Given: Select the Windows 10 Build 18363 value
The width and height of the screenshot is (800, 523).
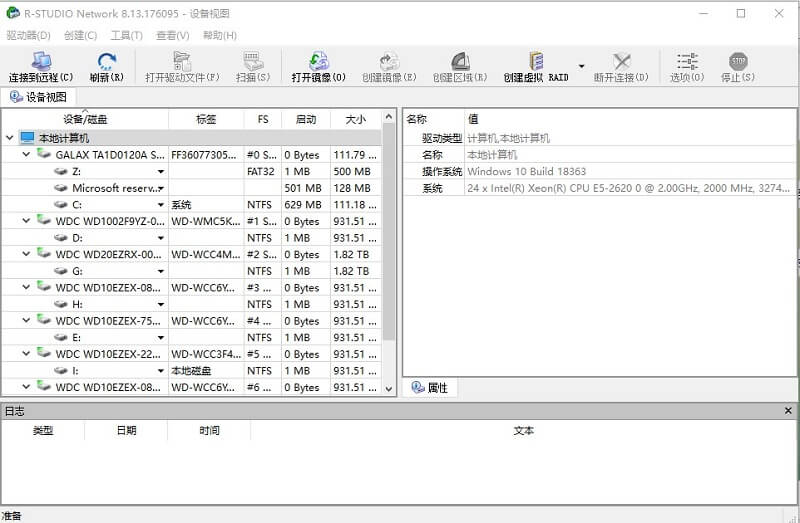Looking at the screenshot, I should 527,171.
